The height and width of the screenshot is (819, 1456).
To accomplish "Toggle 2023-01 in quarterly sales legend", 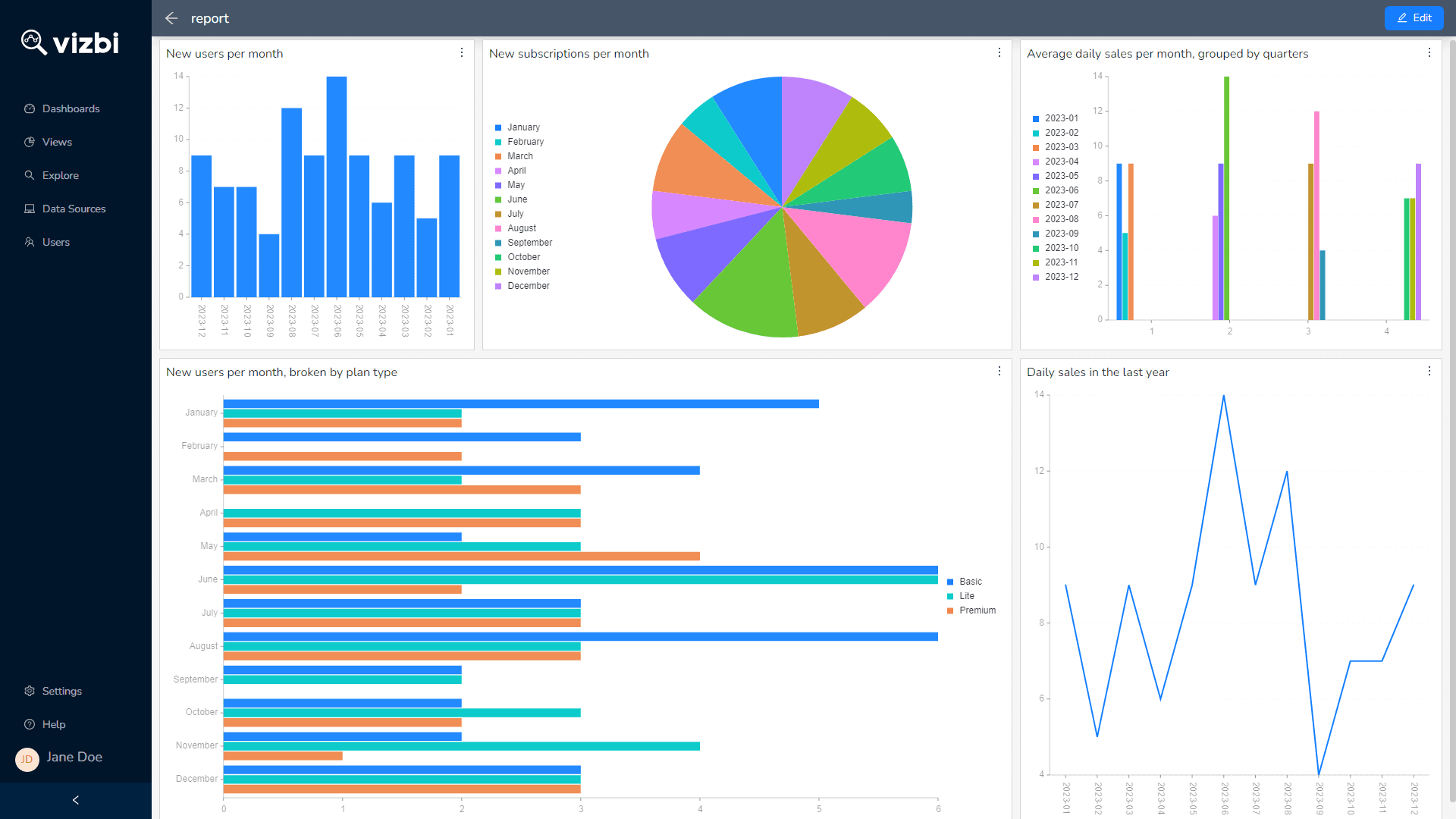I will pyautogui.click(x=1056, y=118).
